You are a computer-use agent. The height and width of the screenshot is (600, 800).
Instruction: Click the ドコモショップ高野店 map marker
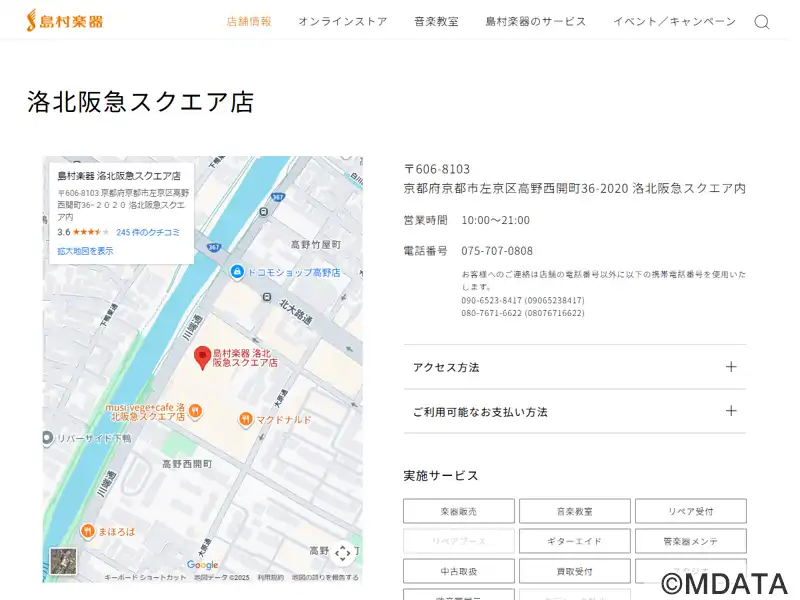point(237,272)
